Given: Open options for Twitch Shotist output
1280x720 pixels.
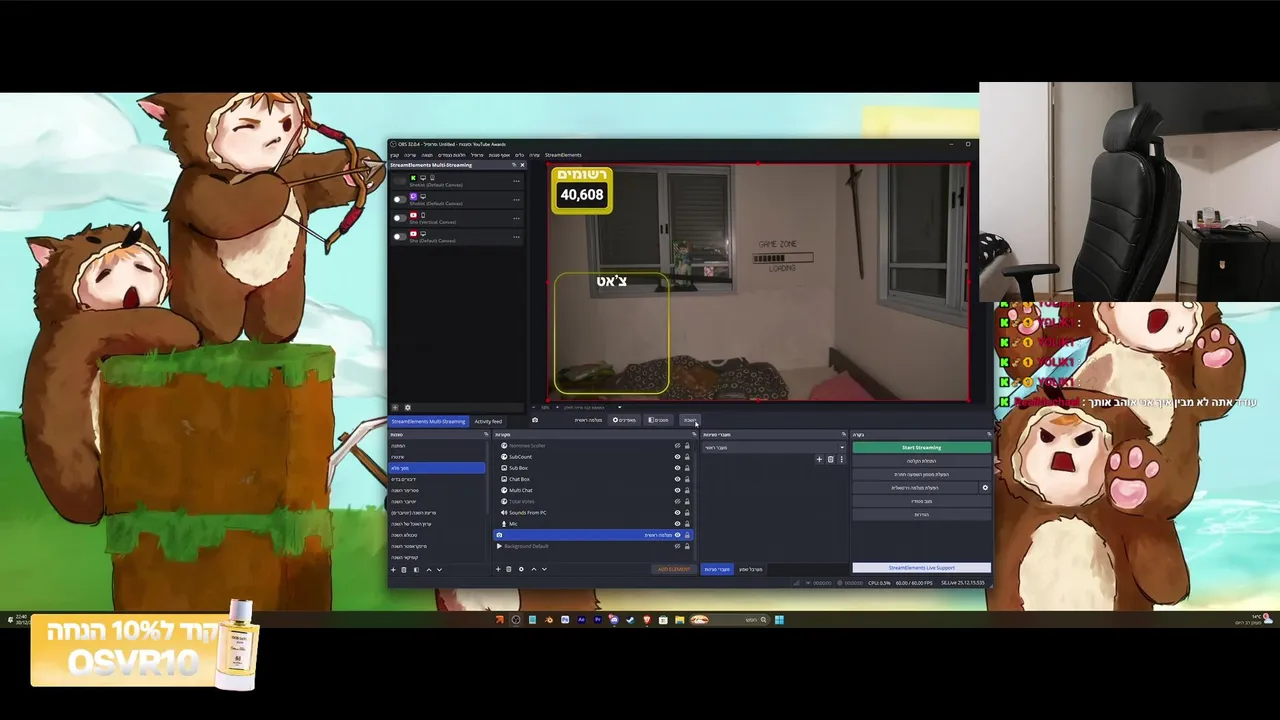Looking at the screenshot, I should click(x=516, y=200).
